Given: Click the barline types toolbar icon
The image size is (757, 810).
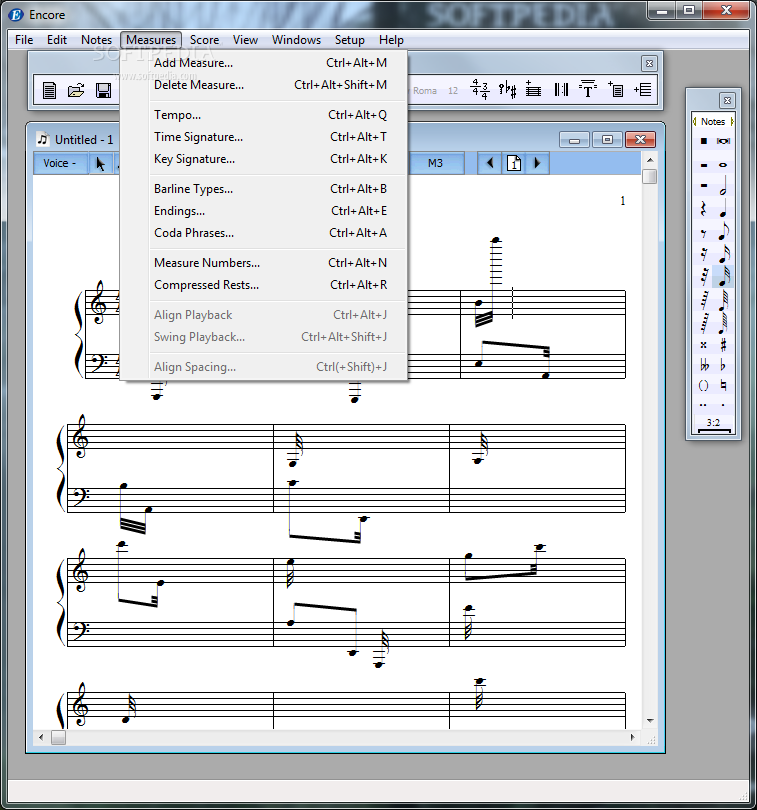Looking at the screenshot, I should [561, 90].
